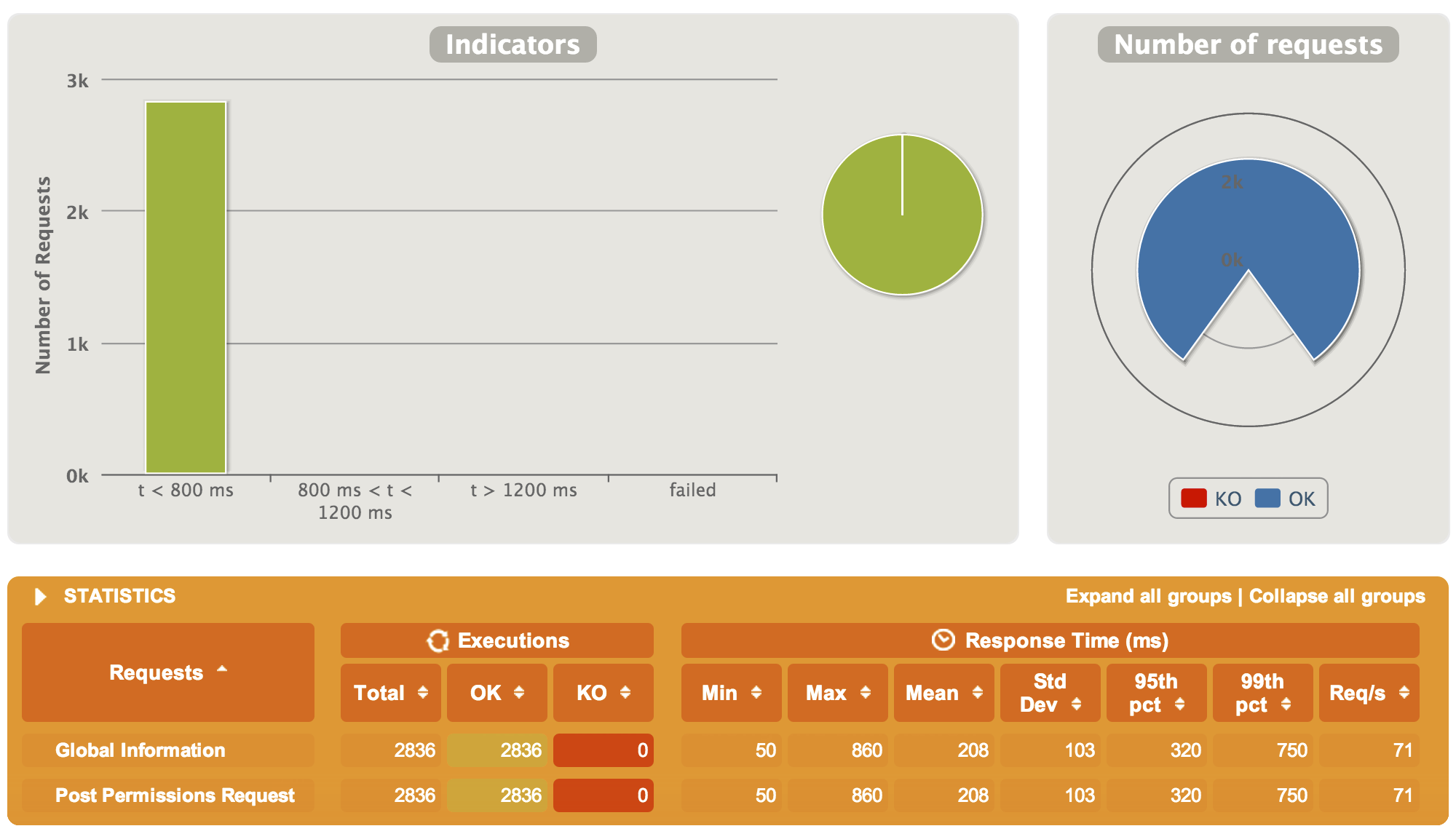Click sort arrows on OK column
1456x834 pixels.
pos(519,692)
